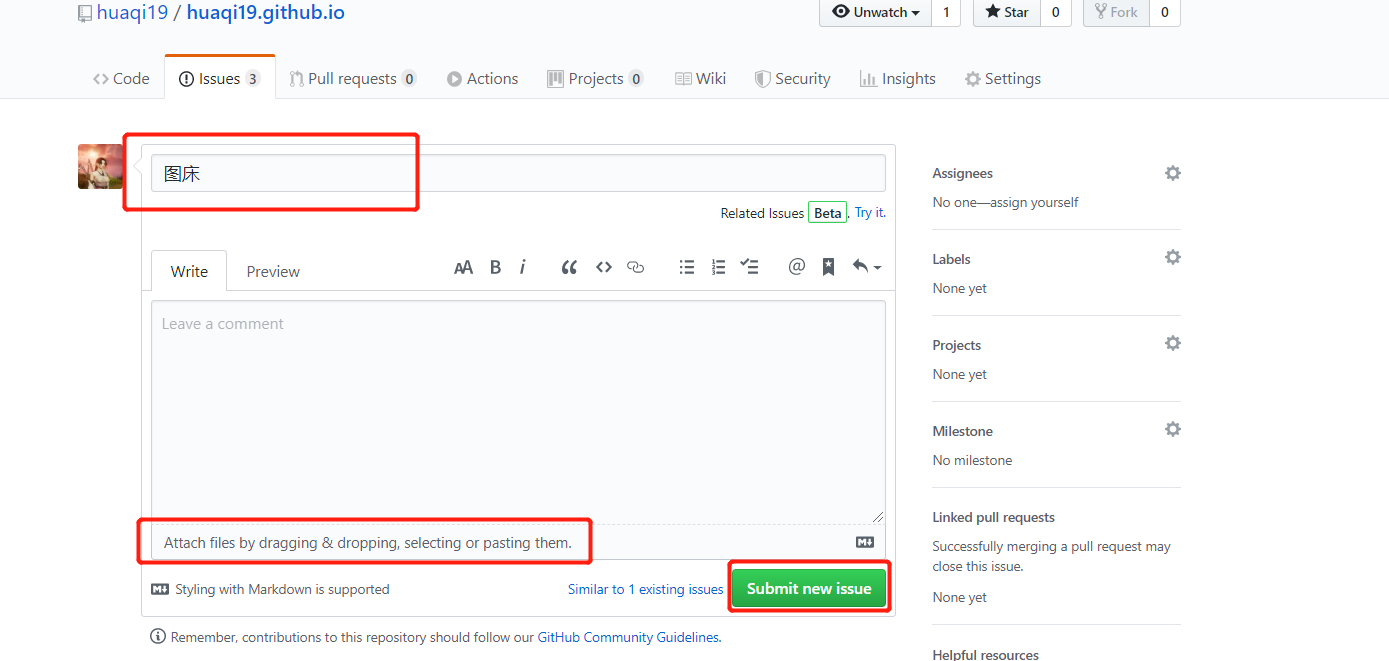1389x661 pixels.
Task: Mention a user with the @ icon
Action: click(796, 266)
